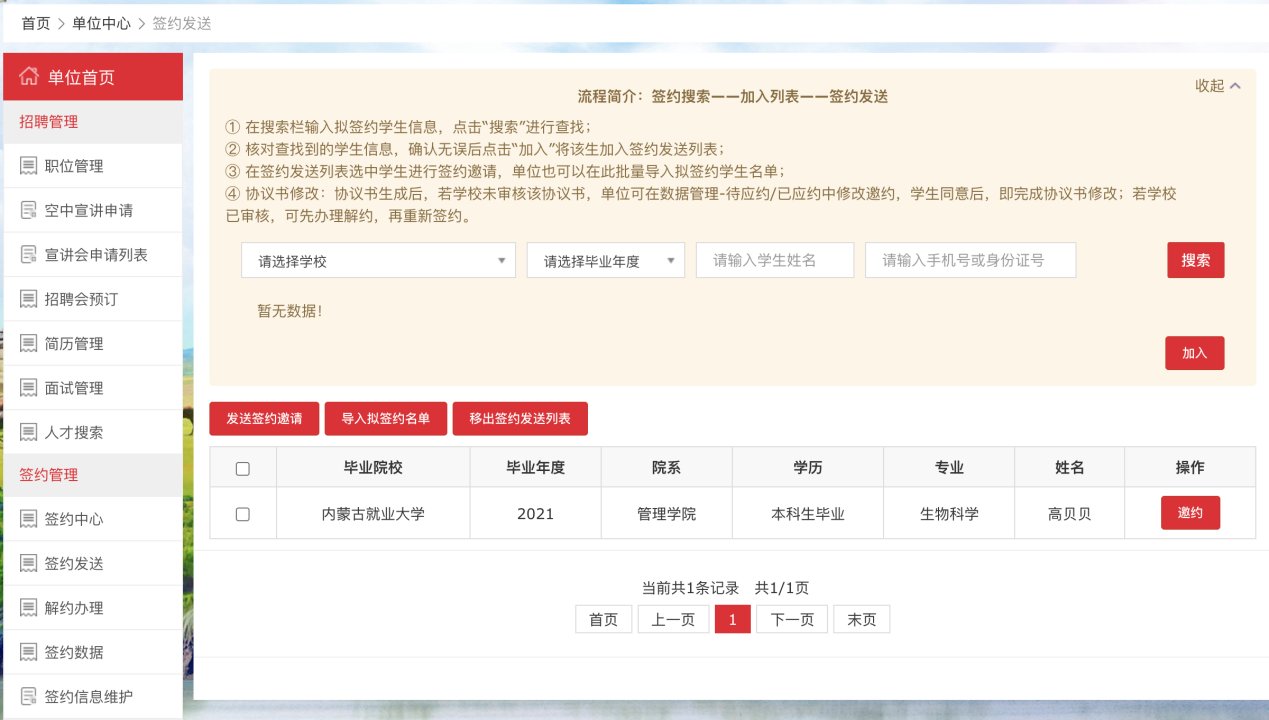
Task: Open the 请选择学校 dropdown
Action: 378,261
